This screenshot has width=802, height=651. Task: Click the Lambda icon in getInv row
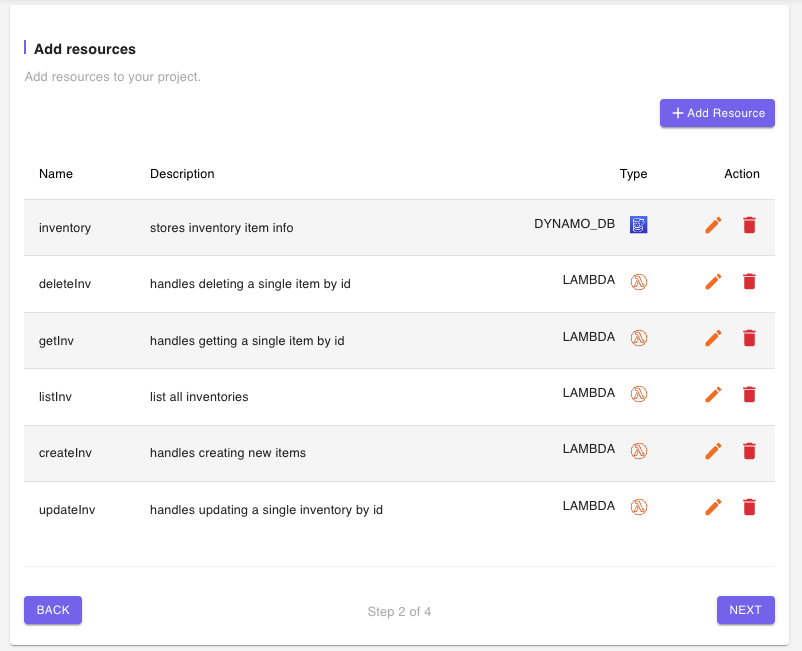638,338
